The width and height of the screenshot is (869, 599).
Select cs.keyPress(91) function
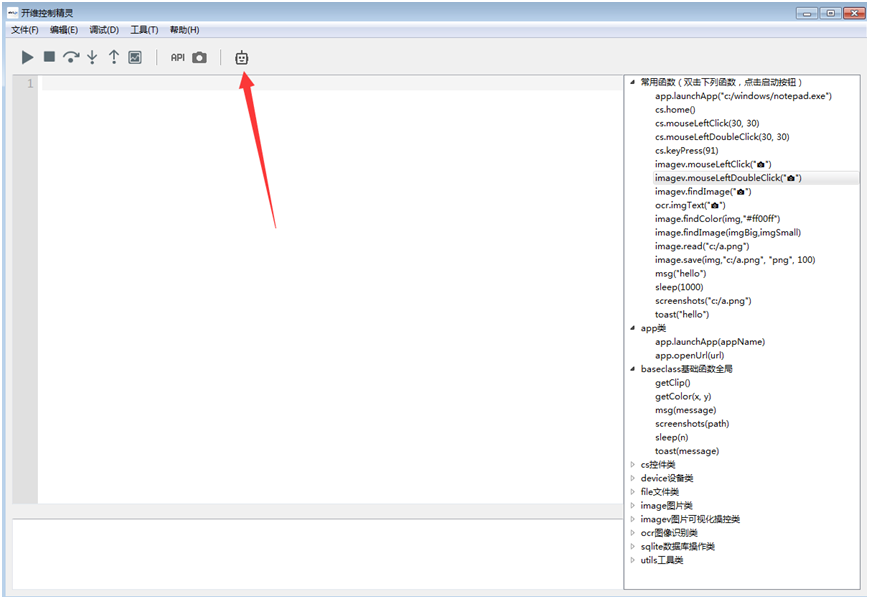coord(687,151)
